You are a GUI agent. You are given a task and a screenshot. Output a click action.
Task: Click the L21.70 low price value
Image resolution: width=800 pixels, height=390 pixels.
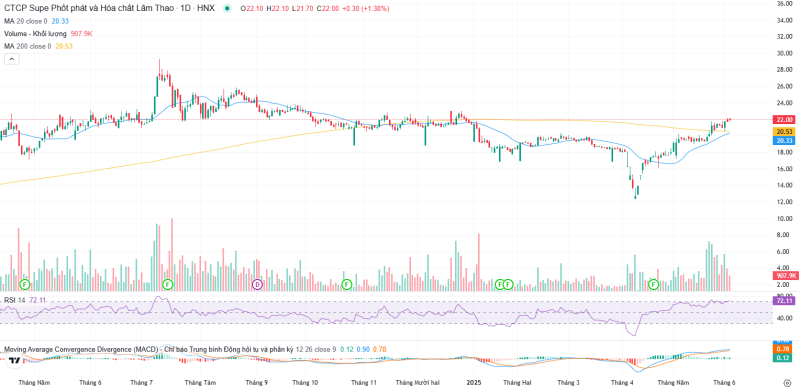coord(303,9)
